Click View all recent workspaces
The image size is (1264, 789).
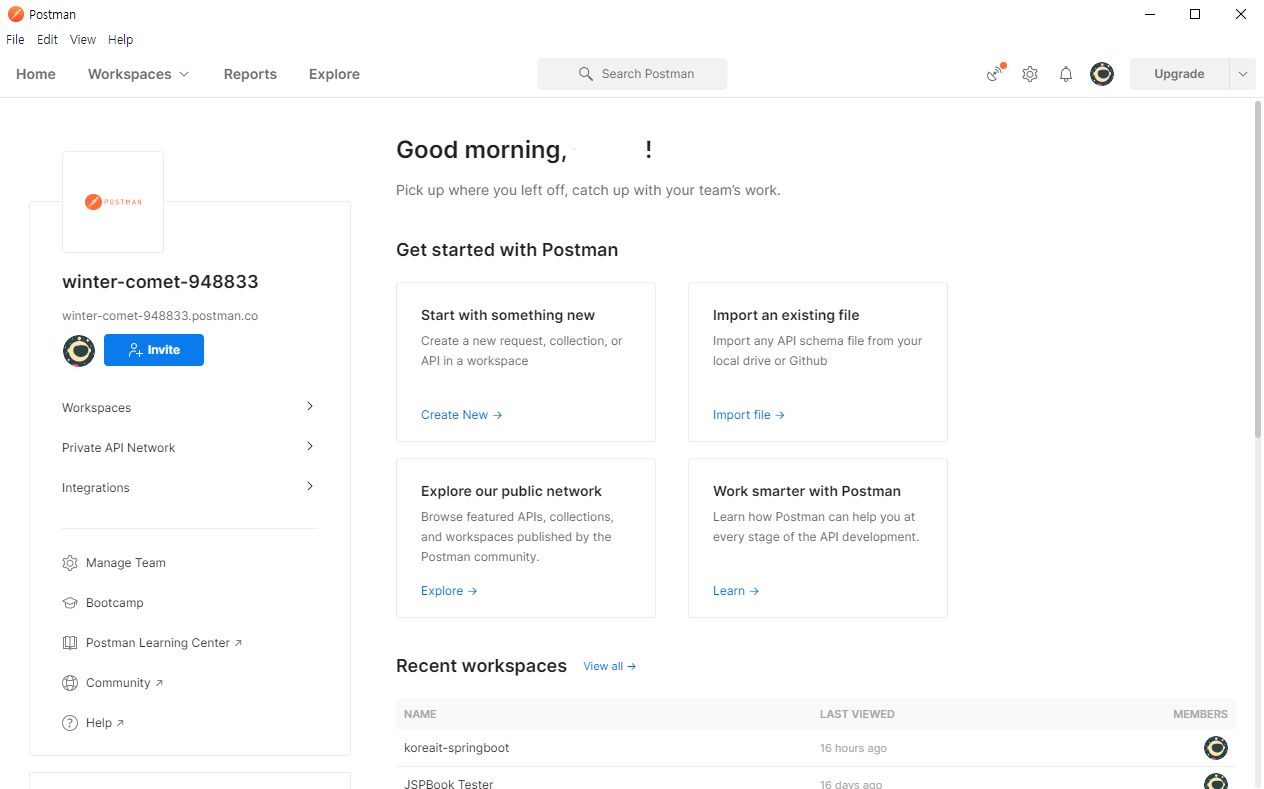coord(610,666)
